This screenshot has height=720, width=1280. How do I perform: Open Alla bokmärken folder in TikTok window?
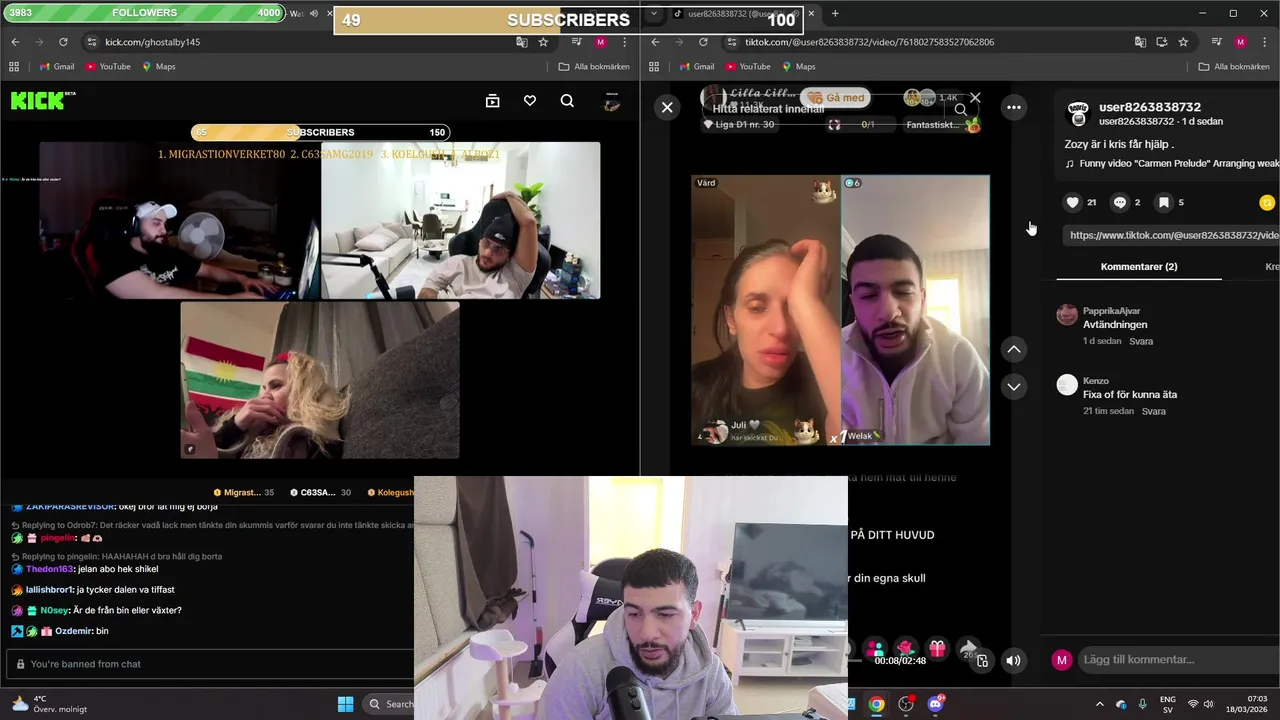point(1234,67)
